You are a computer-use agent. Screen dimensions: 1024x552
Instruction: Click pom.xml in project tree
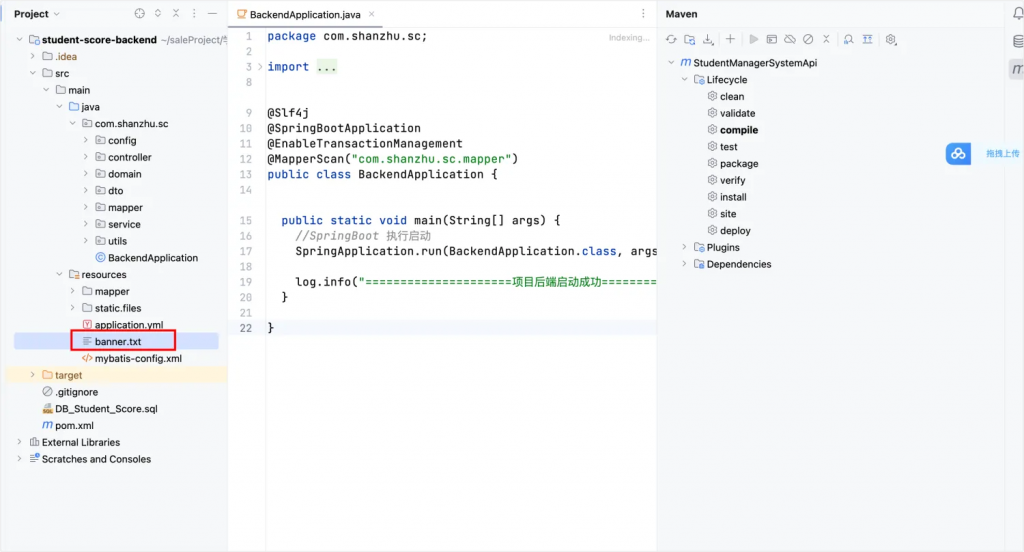[74, 425]
